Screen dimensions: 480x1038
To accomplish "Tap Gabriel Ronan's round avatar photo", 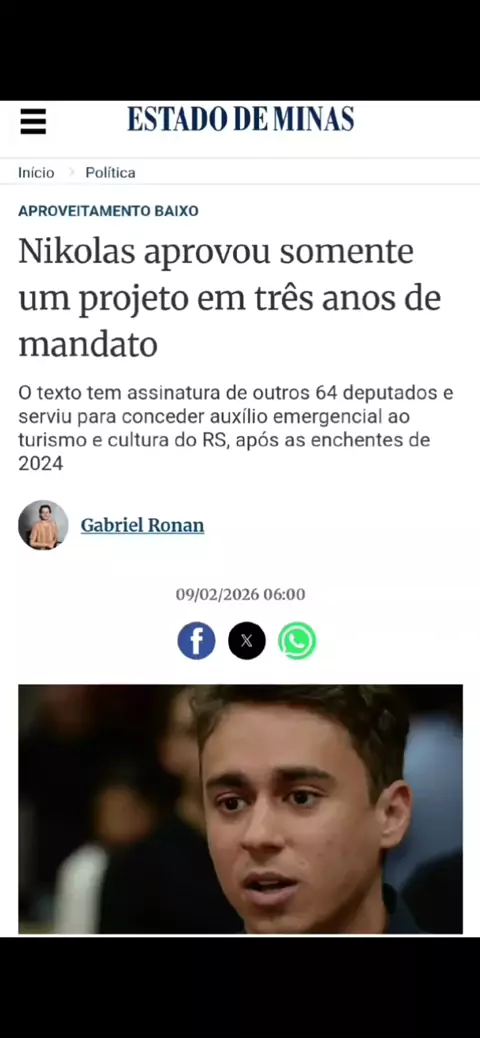I will pos(43,525).
